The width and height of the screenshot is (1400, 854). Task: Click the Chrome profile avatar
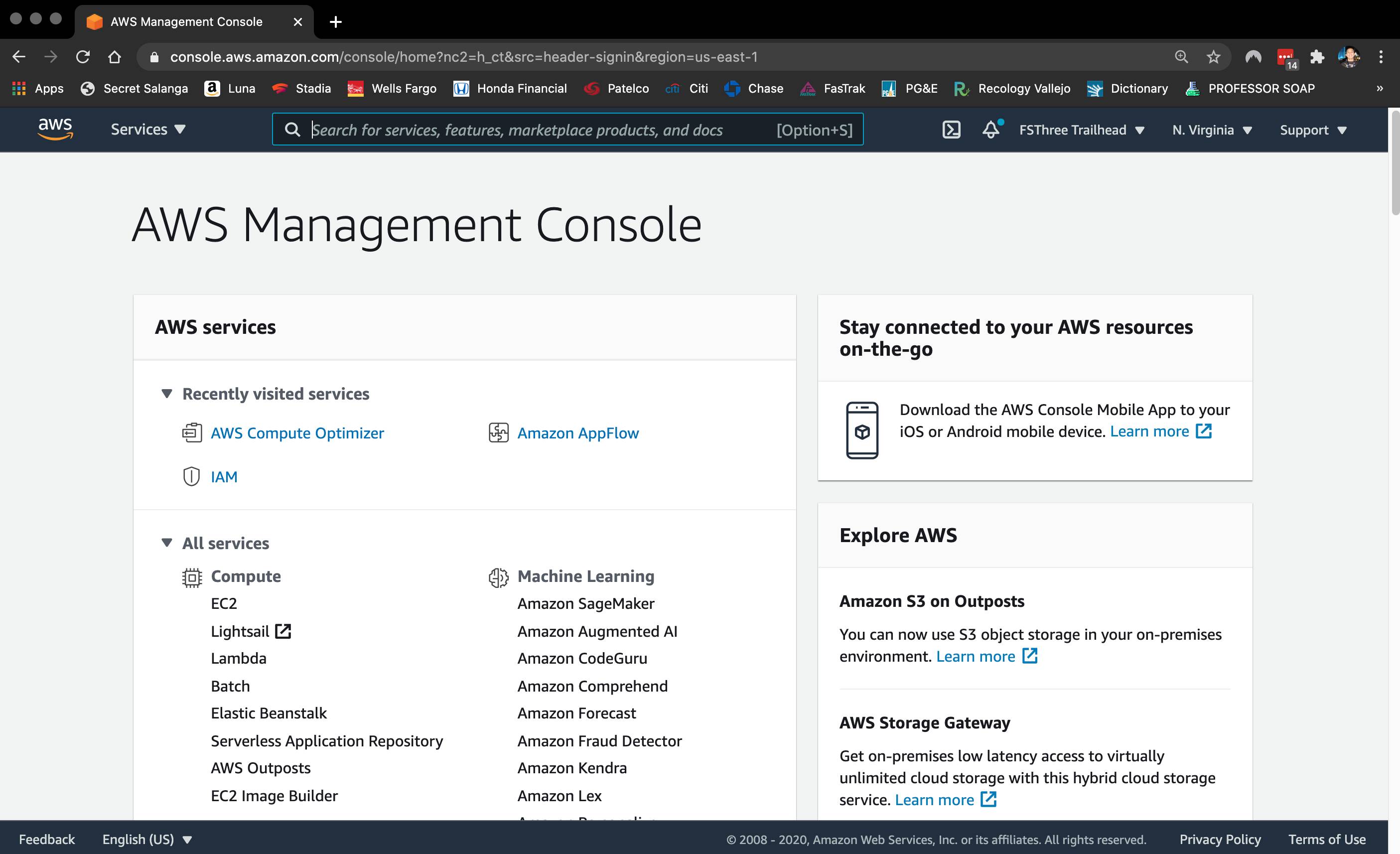1349,57
